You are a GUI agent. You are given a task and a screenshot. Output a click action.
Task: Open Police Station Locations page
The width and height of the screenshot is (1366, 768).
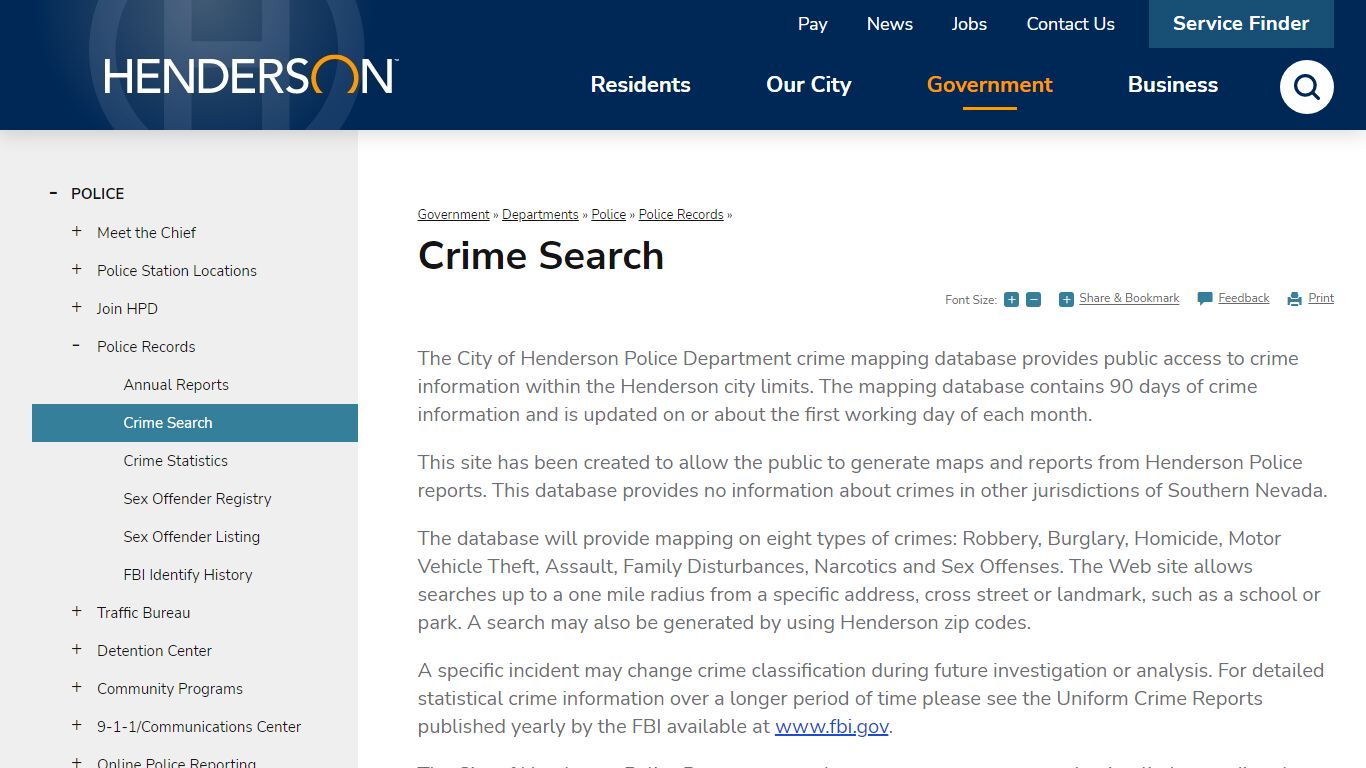[x=176, y=271]
